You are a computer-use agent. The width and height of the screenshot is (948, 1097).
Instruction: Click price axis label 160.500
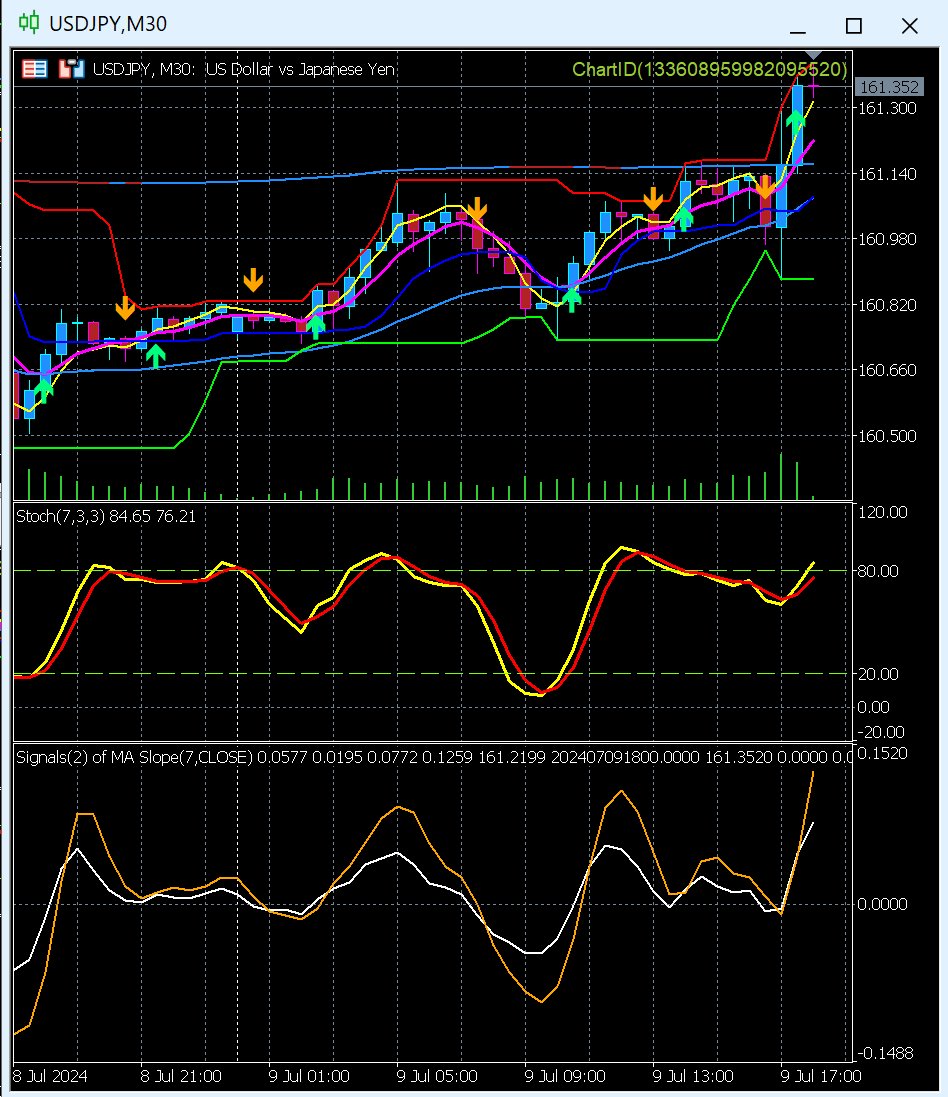point(887,436)
